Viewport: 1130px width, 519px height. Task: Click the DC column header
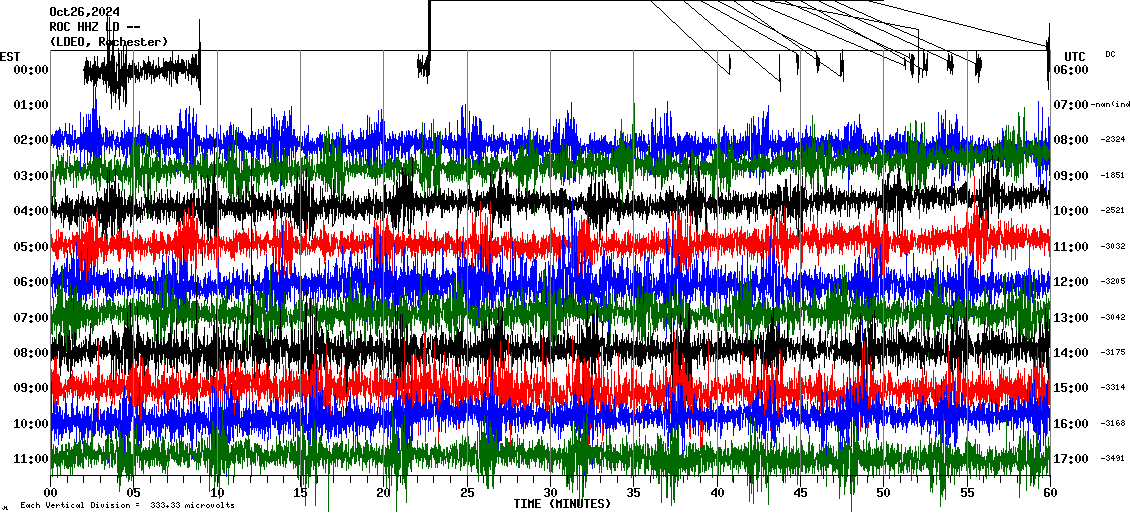pyautogui.click(x=1110, y=54)
